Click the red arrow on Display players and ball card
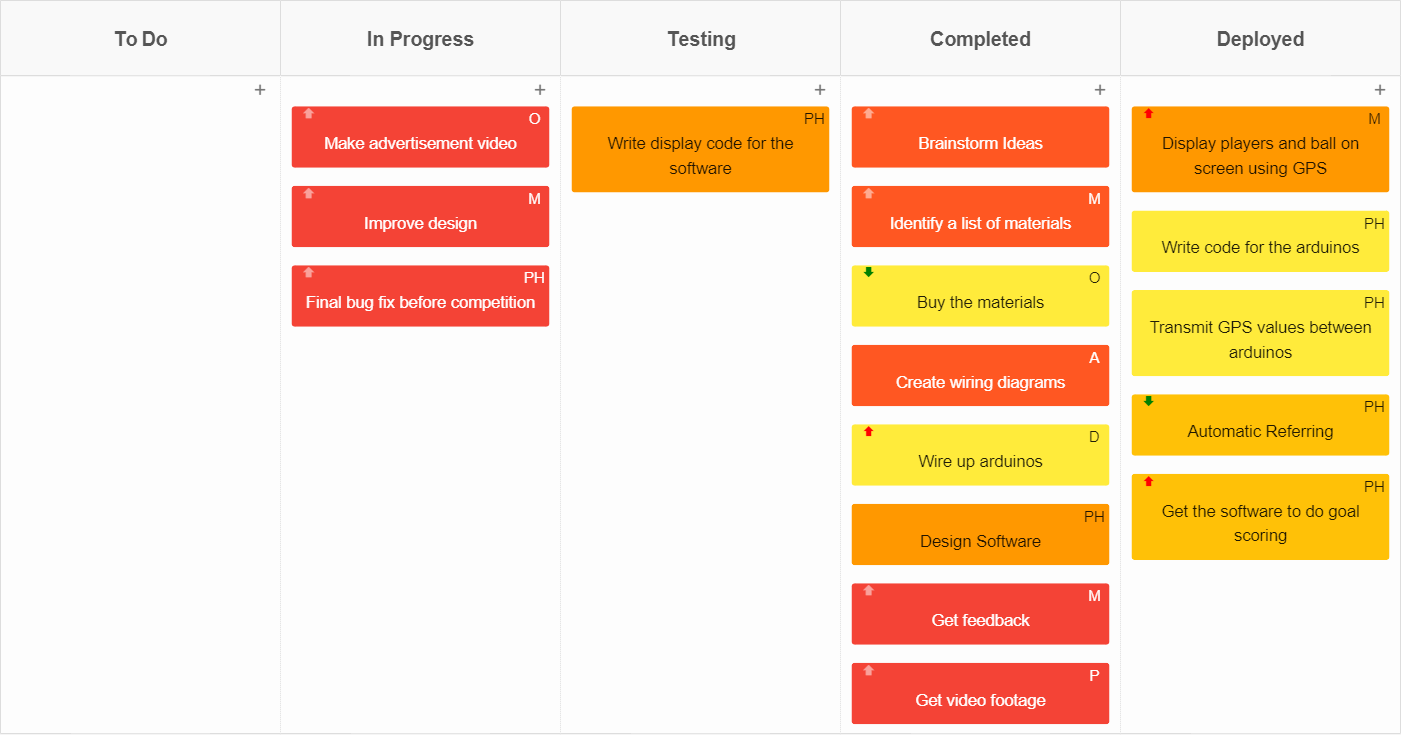 [x=1146, y=112]
